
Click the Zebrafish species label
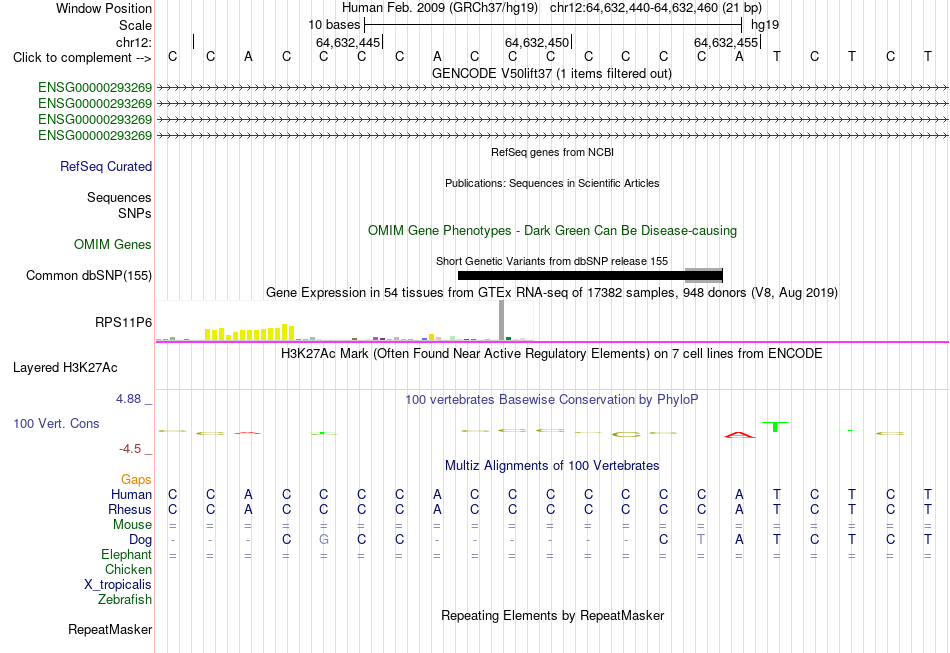[125, 600]
